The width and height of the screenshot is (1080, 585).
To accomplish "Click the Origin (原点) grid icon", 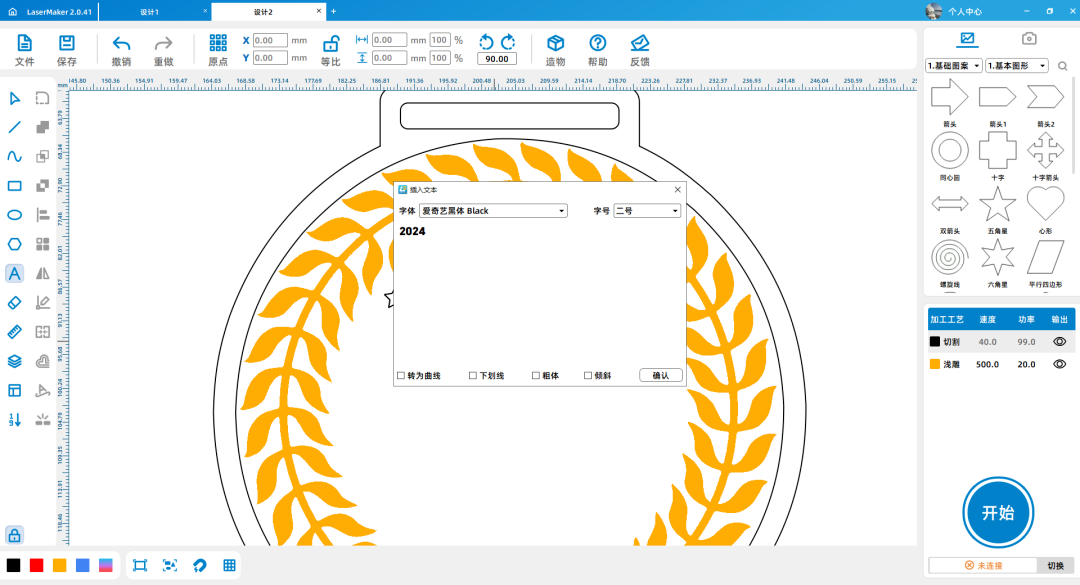I will [218, 43].
